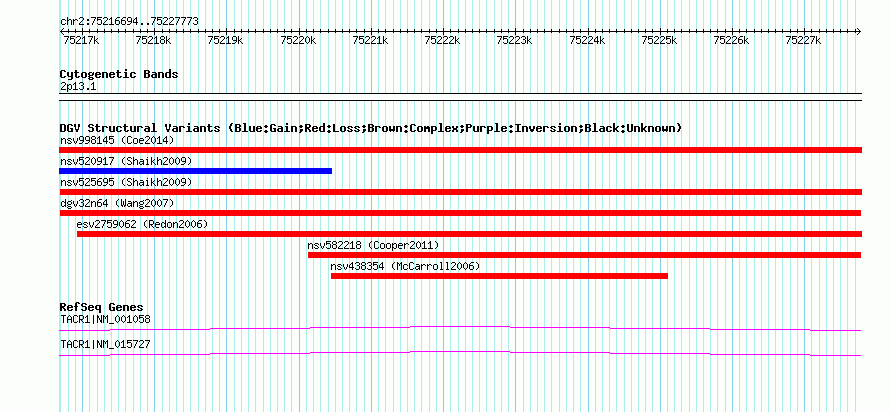
Task: Open the nsv582218 (Cooper2011) label
Action: (373, 245)
